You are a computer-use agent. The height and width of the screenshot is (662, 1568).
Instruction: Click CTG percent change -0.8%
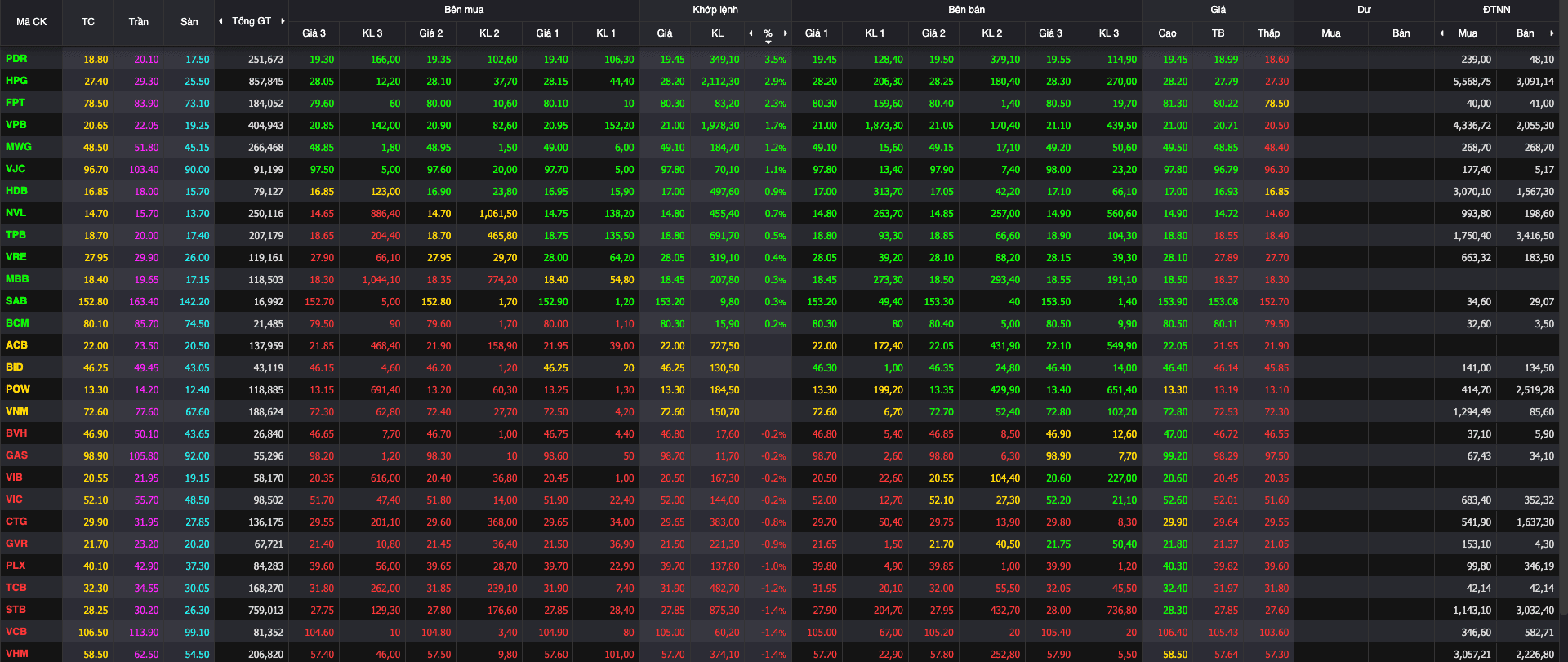[773, 522]
